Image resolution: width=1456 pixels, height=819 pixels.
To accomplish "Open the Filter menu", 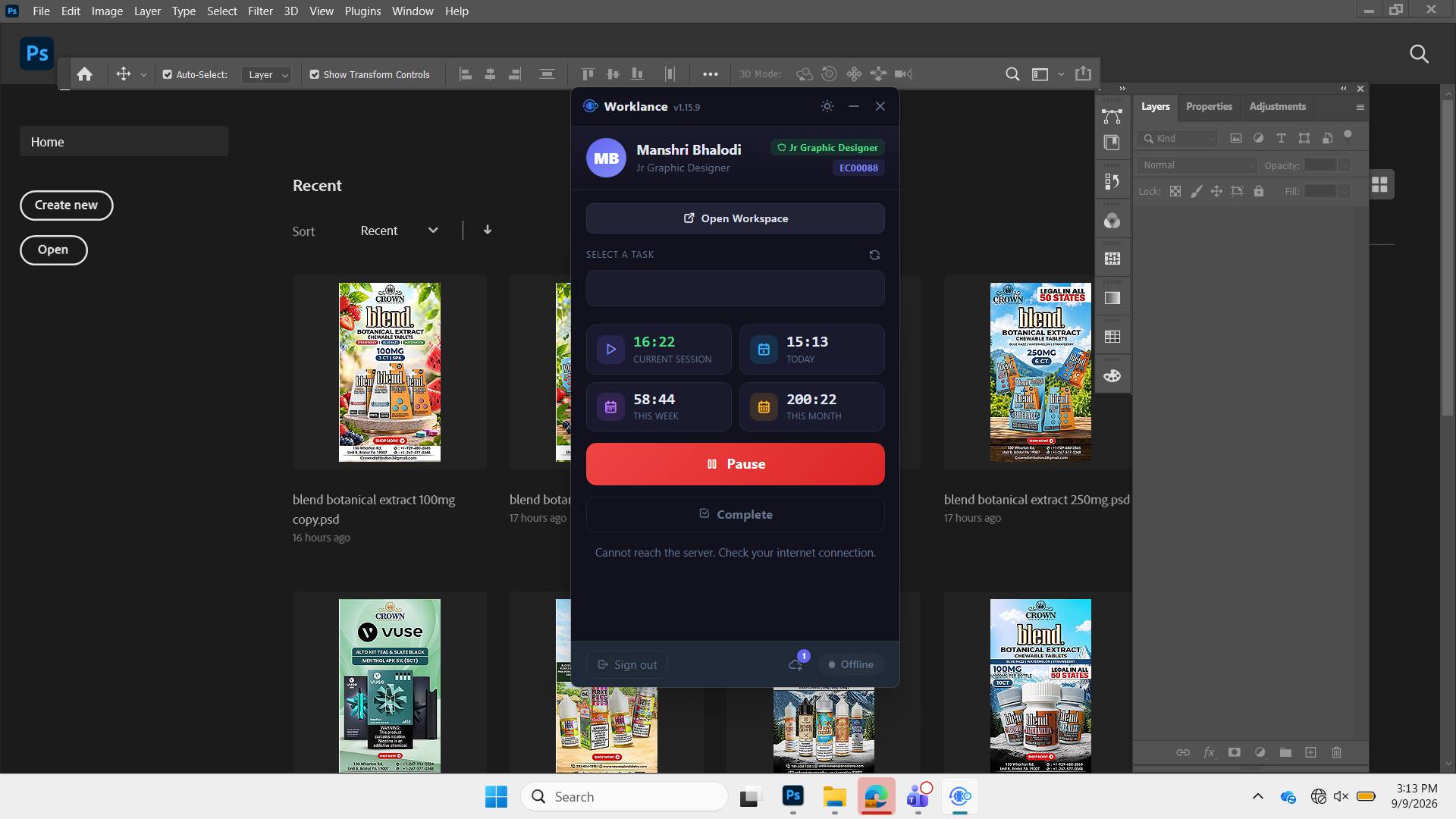I will [x=260, y=11].
